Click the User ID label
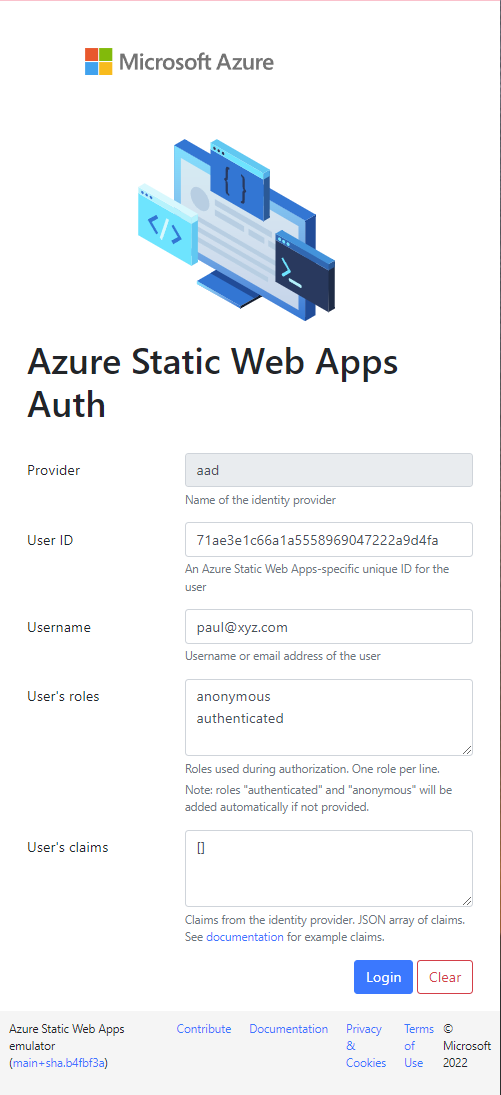This screenshot has height=1095, width=501. point(50,540)
